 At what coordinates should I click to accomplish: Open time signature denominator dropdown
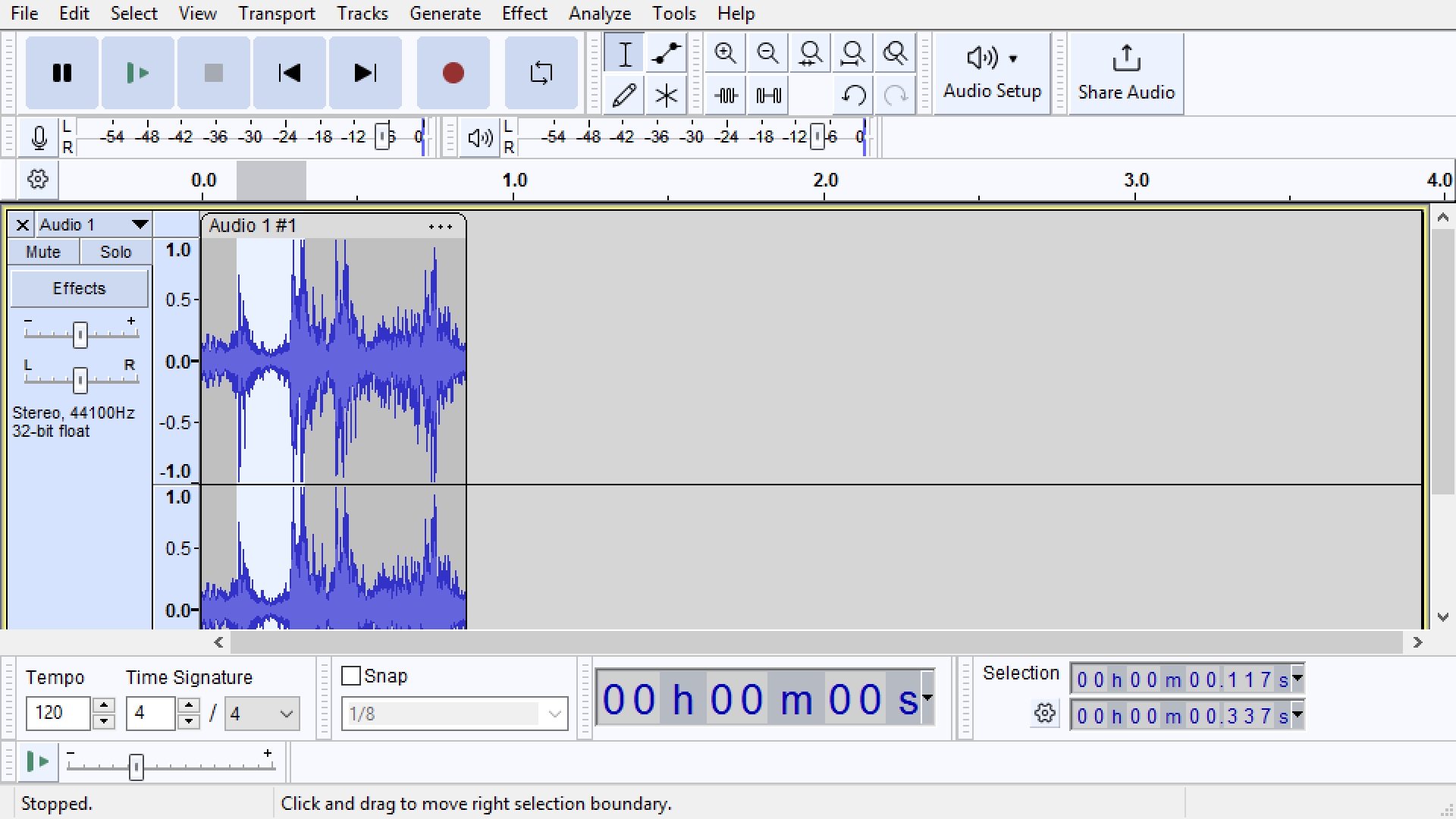pos(262,714)
